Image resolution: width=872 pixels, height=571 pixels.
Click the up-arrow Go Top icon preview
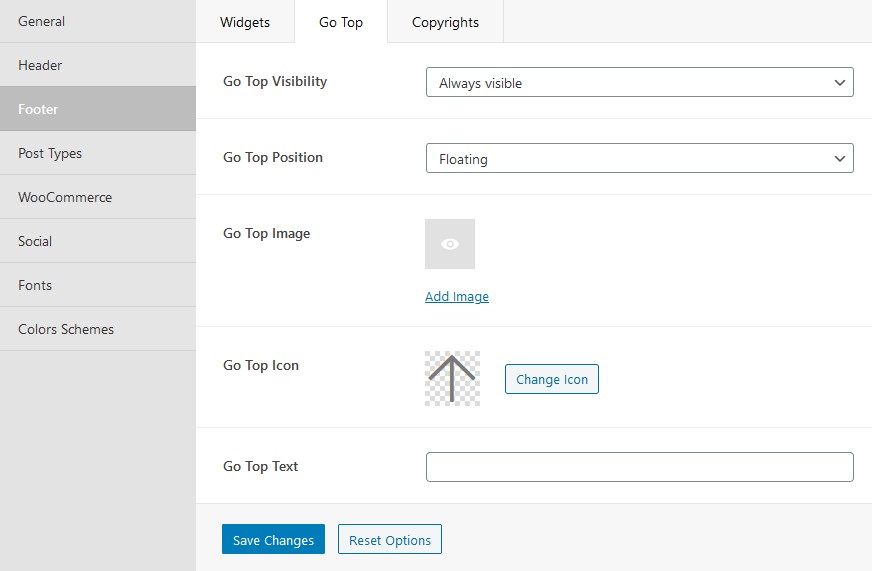tap(452, 378)
